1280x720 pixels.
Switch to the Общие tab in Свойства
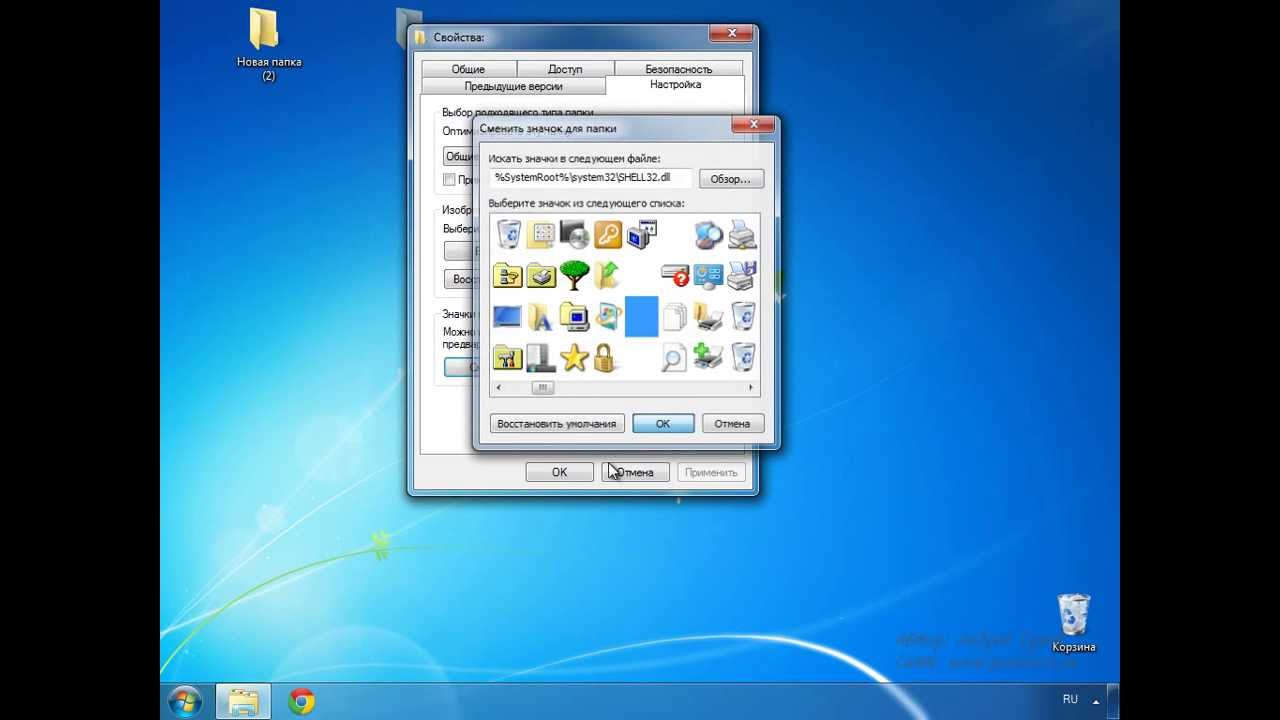coord(468,69)
